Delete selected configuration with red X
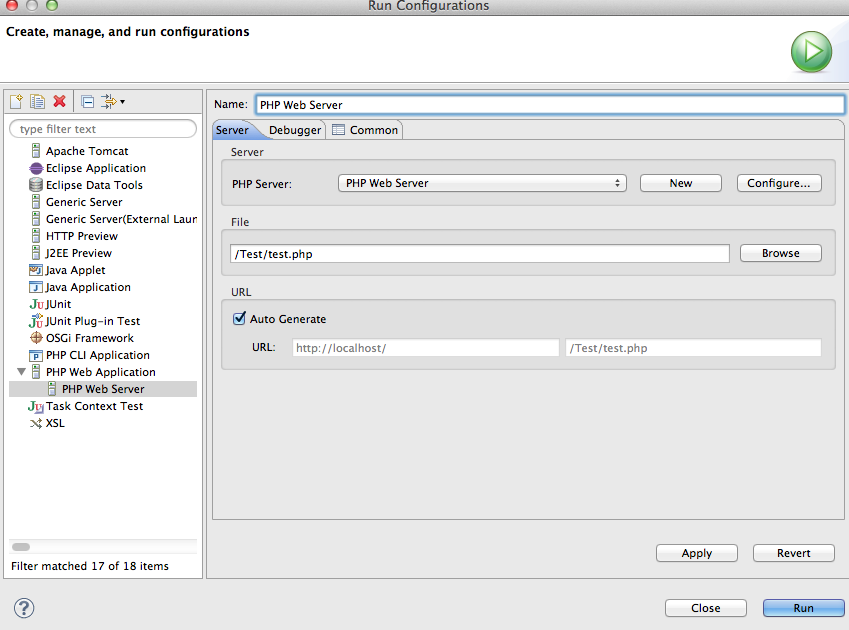The image size is (849, 630). pos(60,101)
